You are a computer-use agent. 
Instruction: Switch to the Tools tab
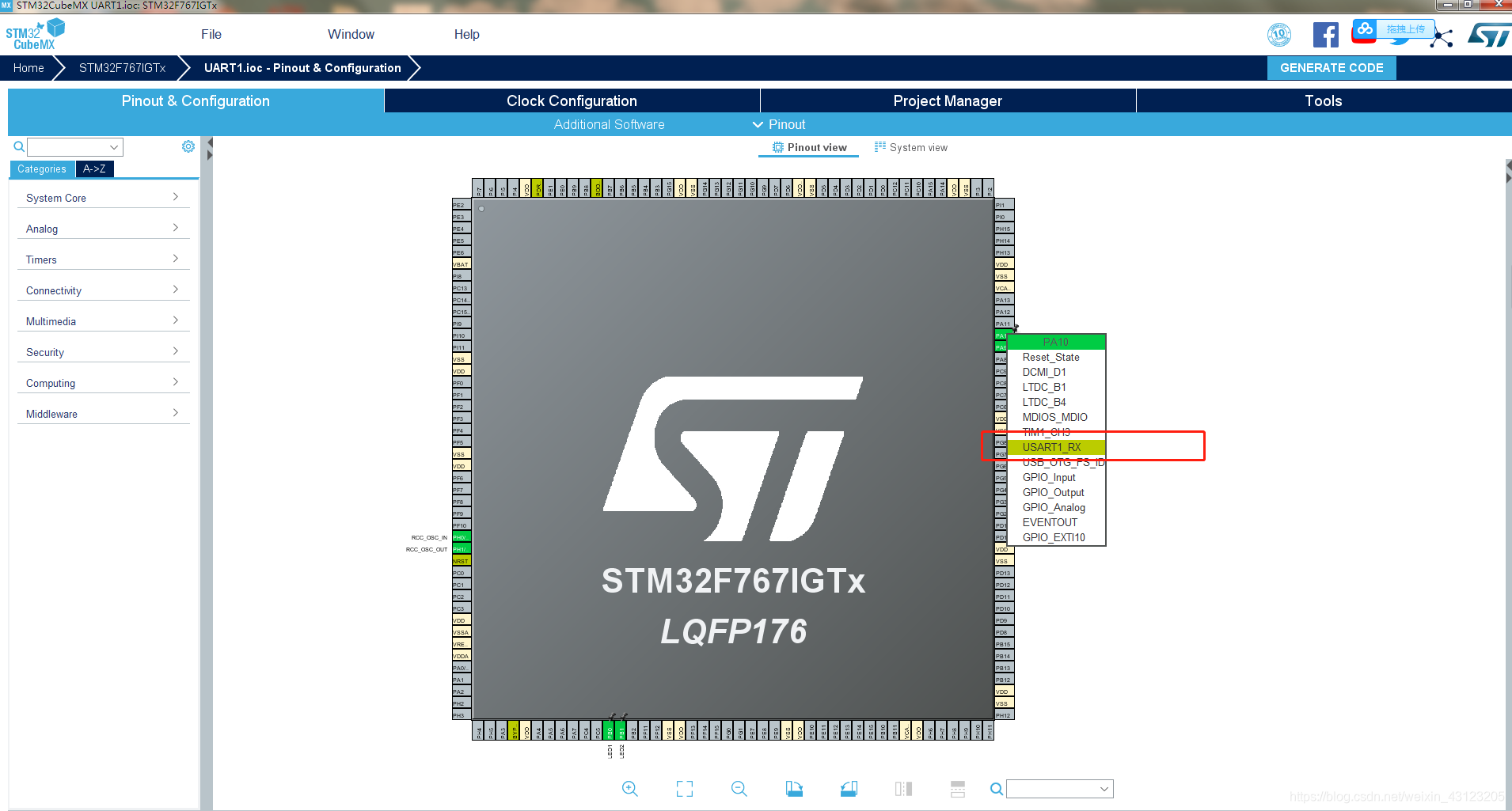1324,100
